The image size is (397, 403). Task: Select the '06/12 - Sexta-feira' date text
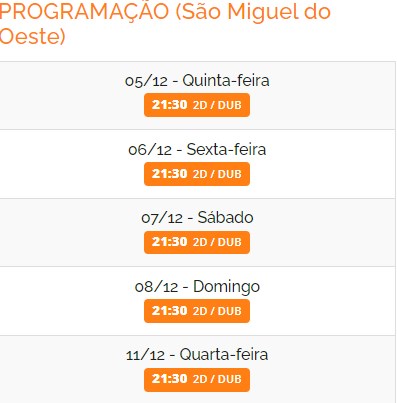pos(197,149)
